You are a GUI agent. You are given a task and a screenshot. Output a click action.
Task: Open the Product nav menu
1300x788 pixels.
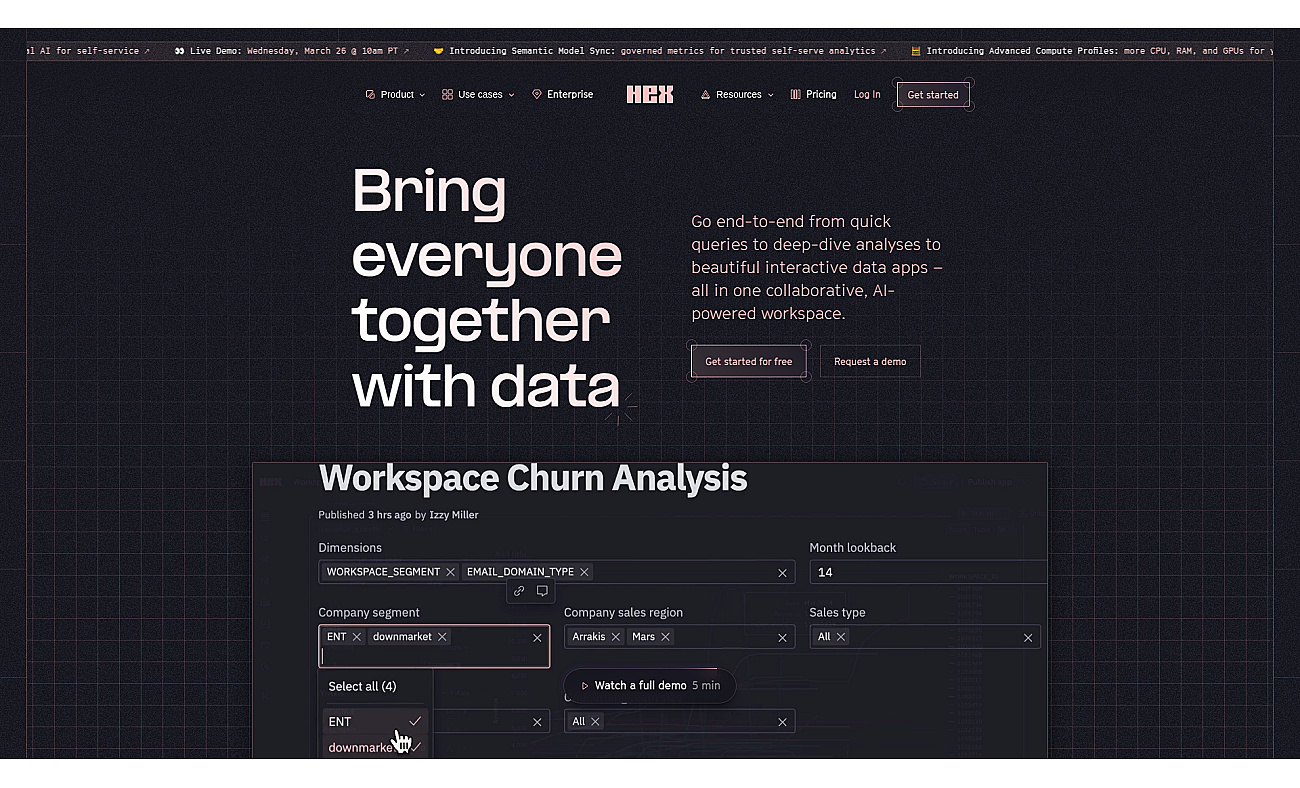pyautogui.click(x=395, y=94)
